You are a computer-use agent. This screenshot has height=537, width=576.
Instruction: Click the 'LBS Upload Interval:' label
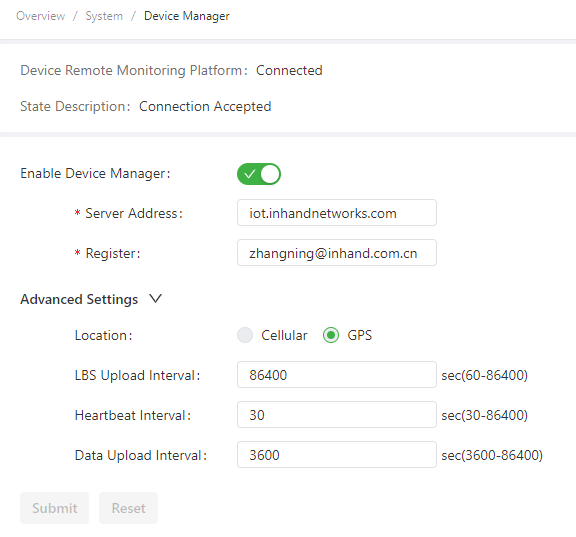pos(137,375)
